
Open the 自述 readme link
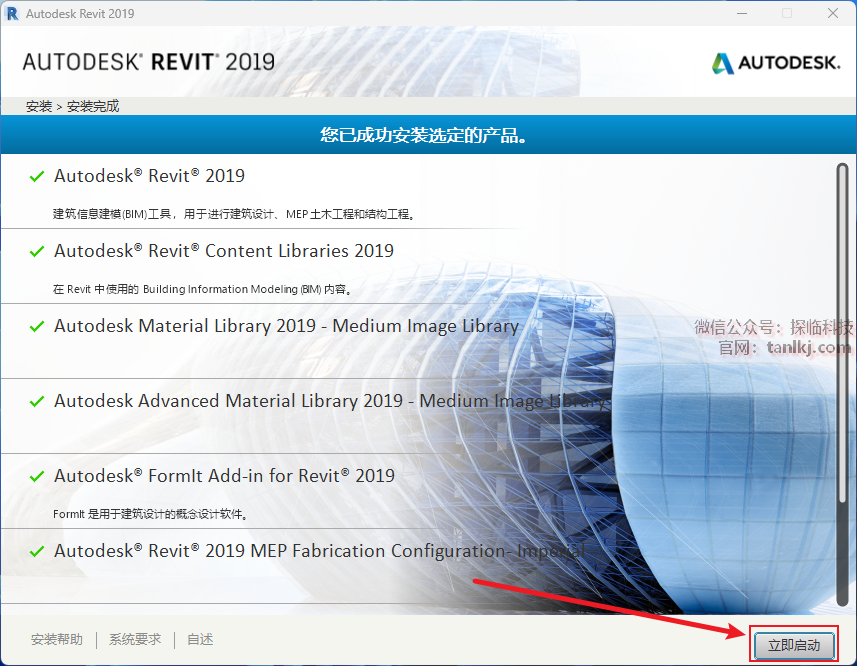pos(200,640)
